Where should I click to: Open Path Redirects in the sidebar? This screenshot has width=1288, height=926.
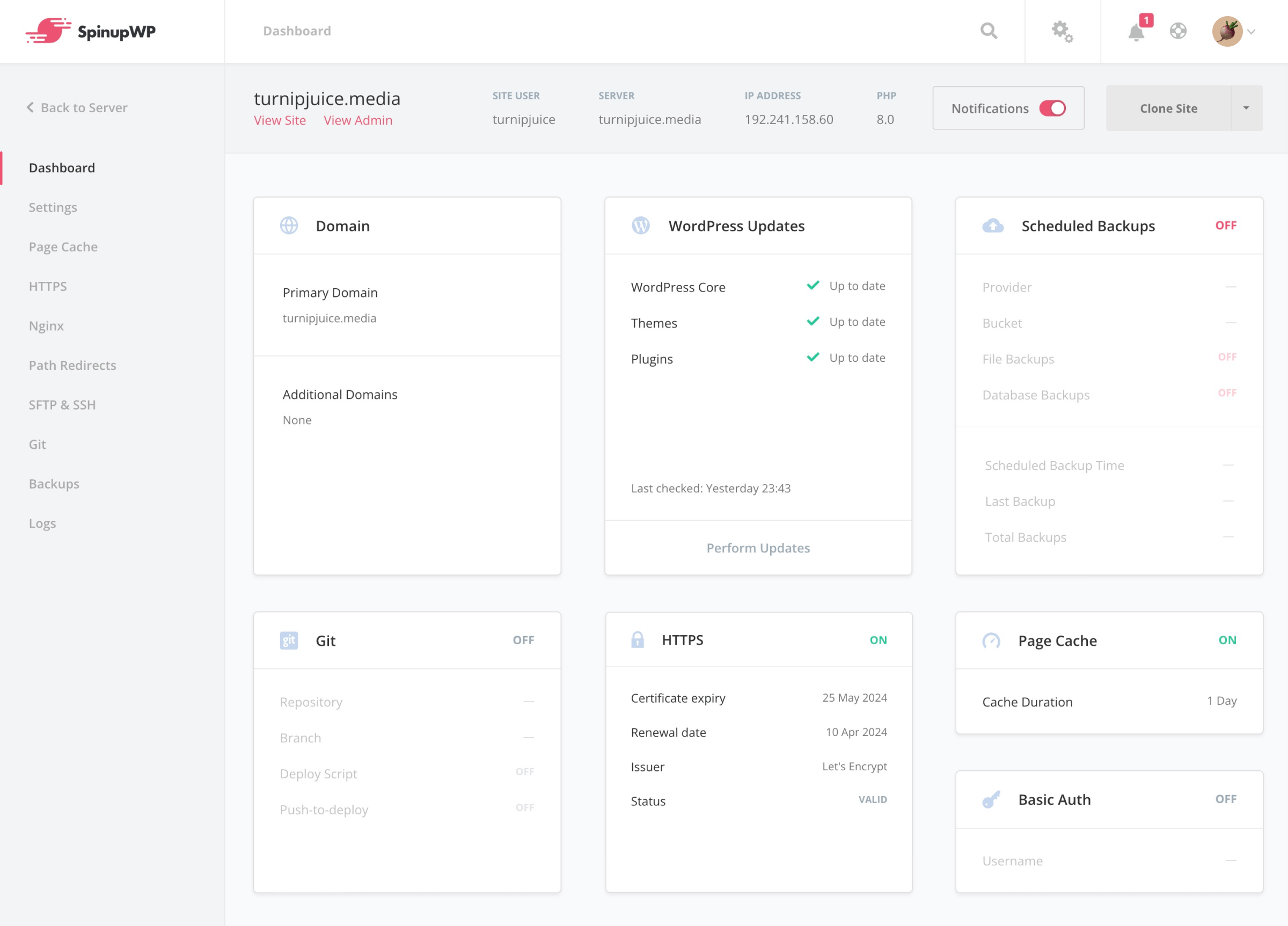pyautogui.click(x=72, y=365)
